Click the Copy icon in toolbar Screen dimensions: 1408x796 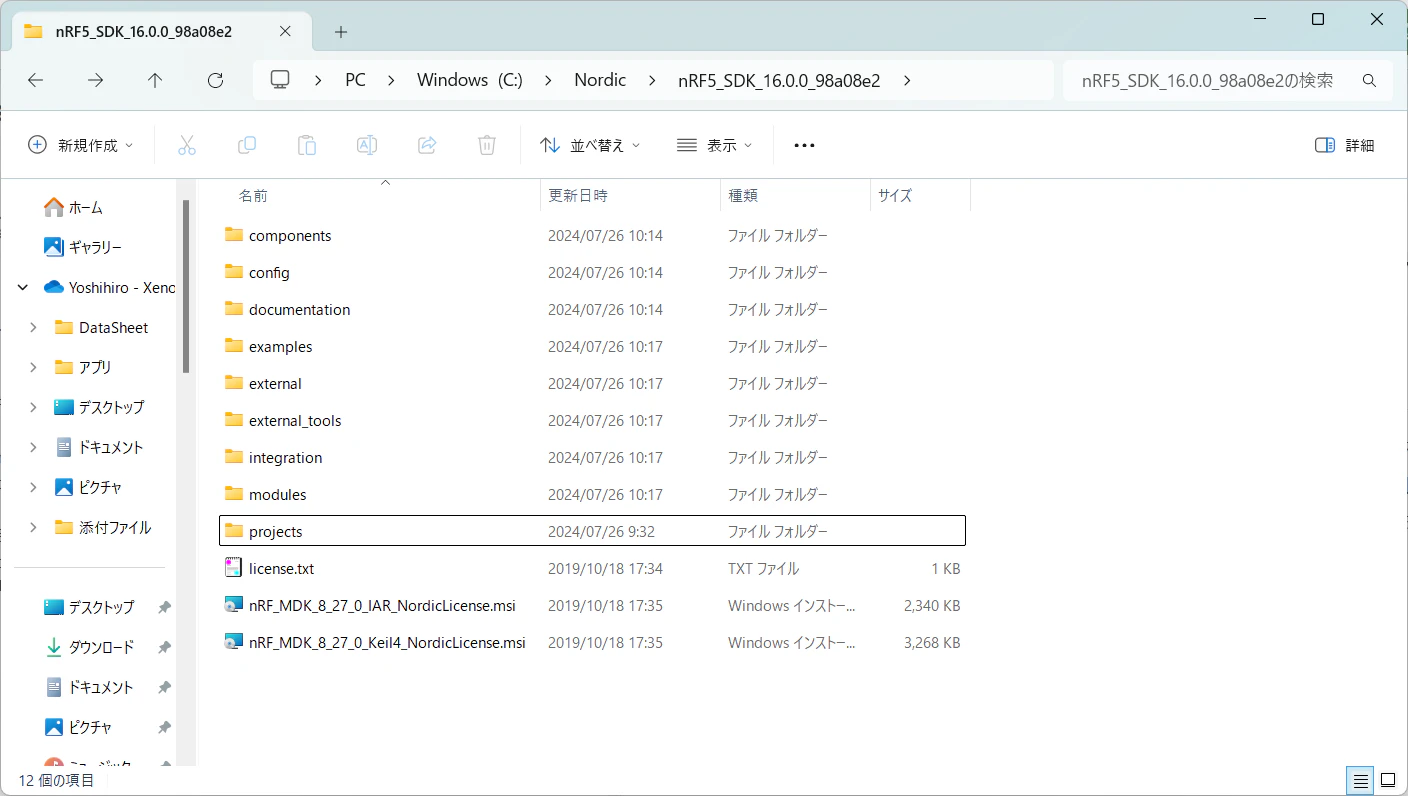click(247, 145)
